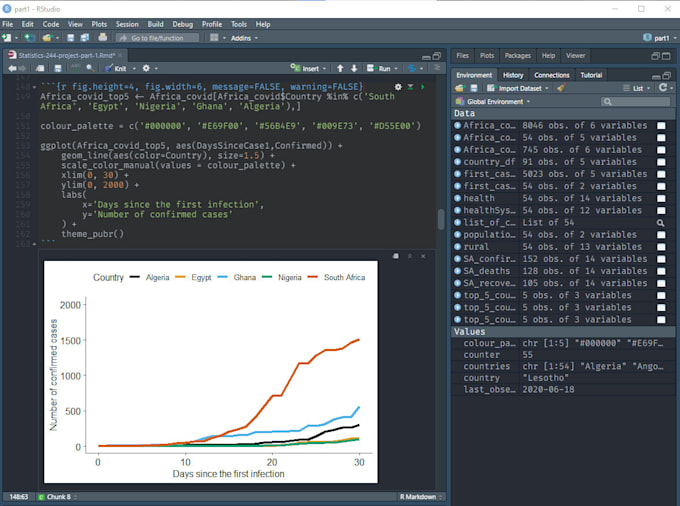Switch to the Connections tab
The image size is (680, 506).
coord(552,75)
